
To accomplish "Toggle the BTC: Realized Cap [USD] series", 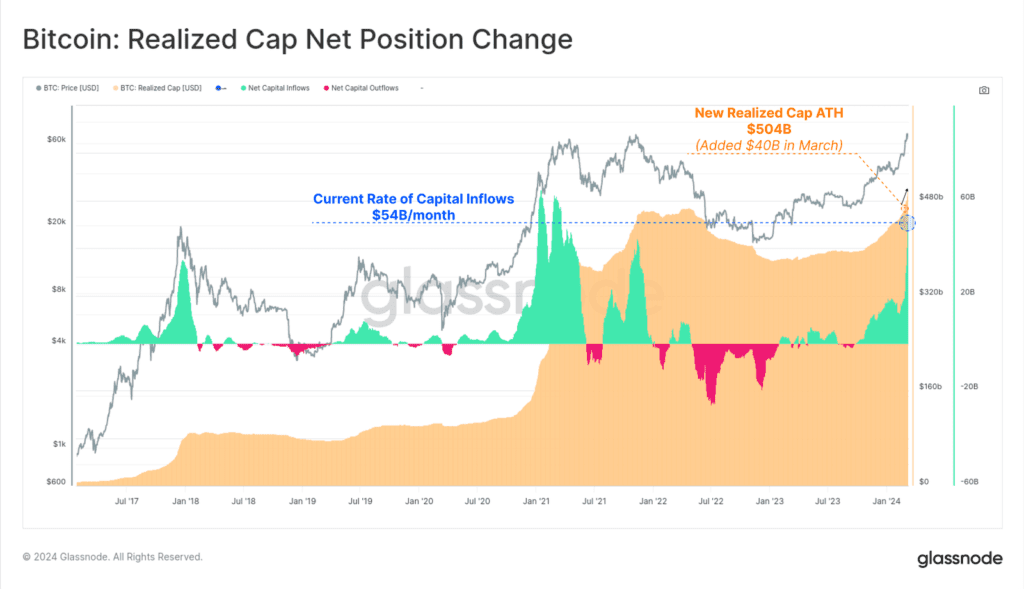I will tap(161, 88).
